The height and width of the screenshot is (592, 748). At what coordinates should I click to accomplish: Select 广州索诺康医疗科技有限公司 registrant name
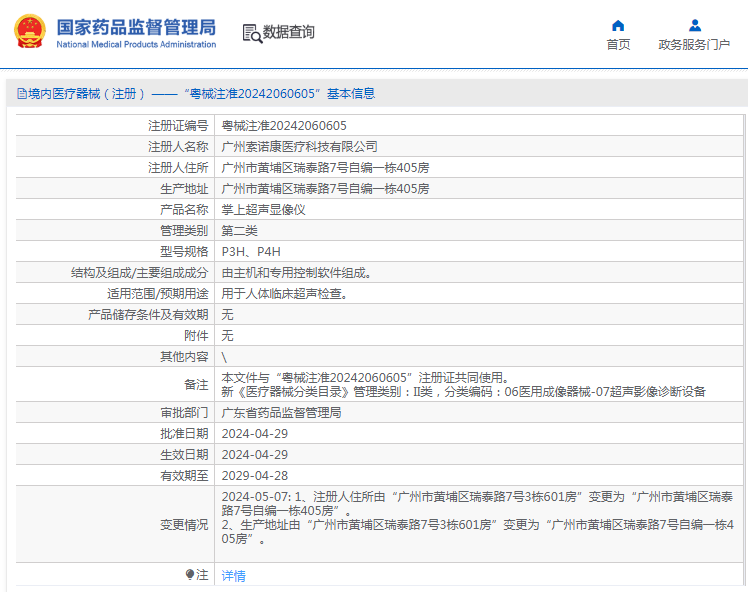299,147
